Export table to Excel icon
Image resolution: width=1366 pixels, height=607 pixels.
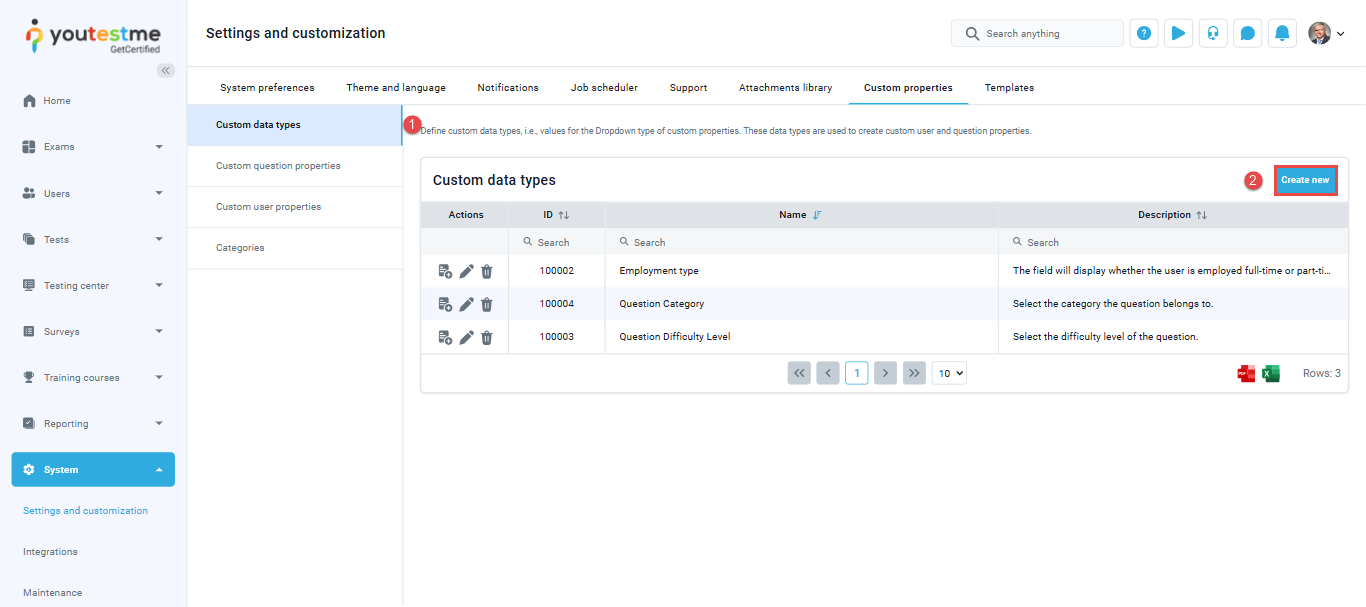(x=1271, y=373)
